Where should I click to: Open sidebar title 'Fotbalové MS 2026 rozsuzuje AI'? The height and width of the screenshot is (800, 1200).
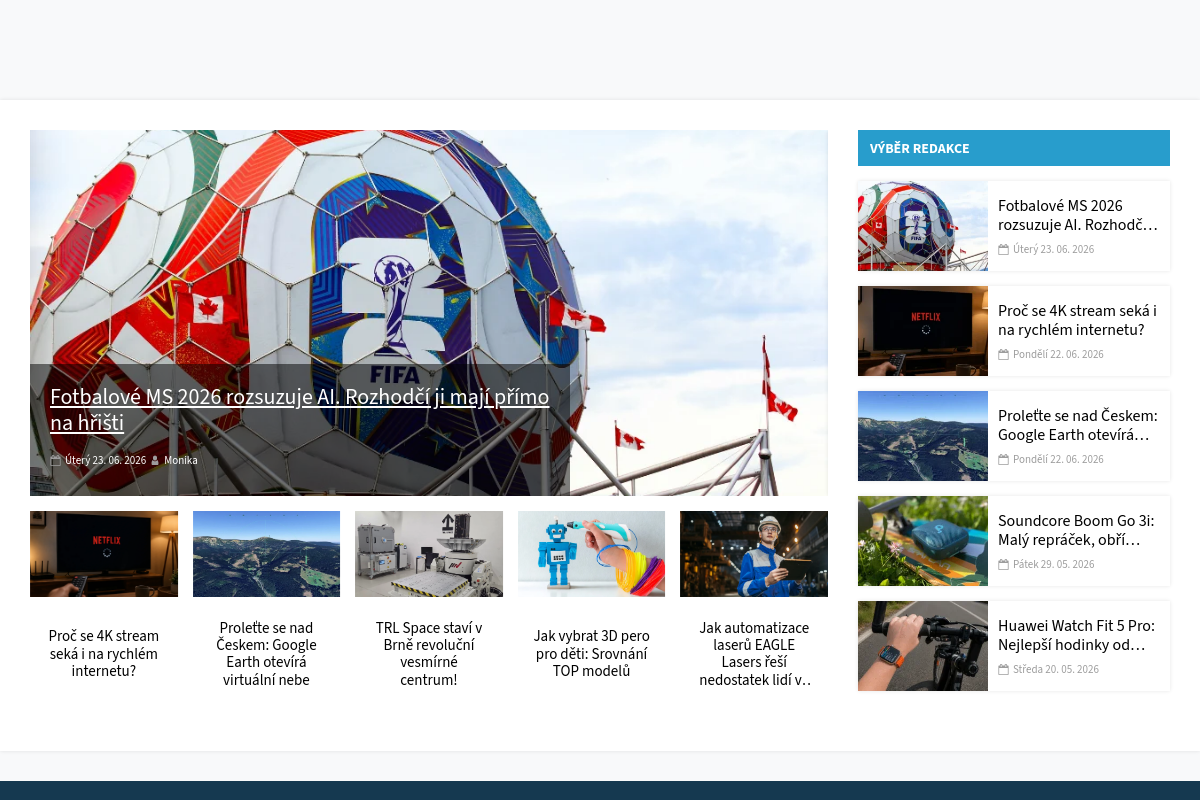[x=1078, y=216]
